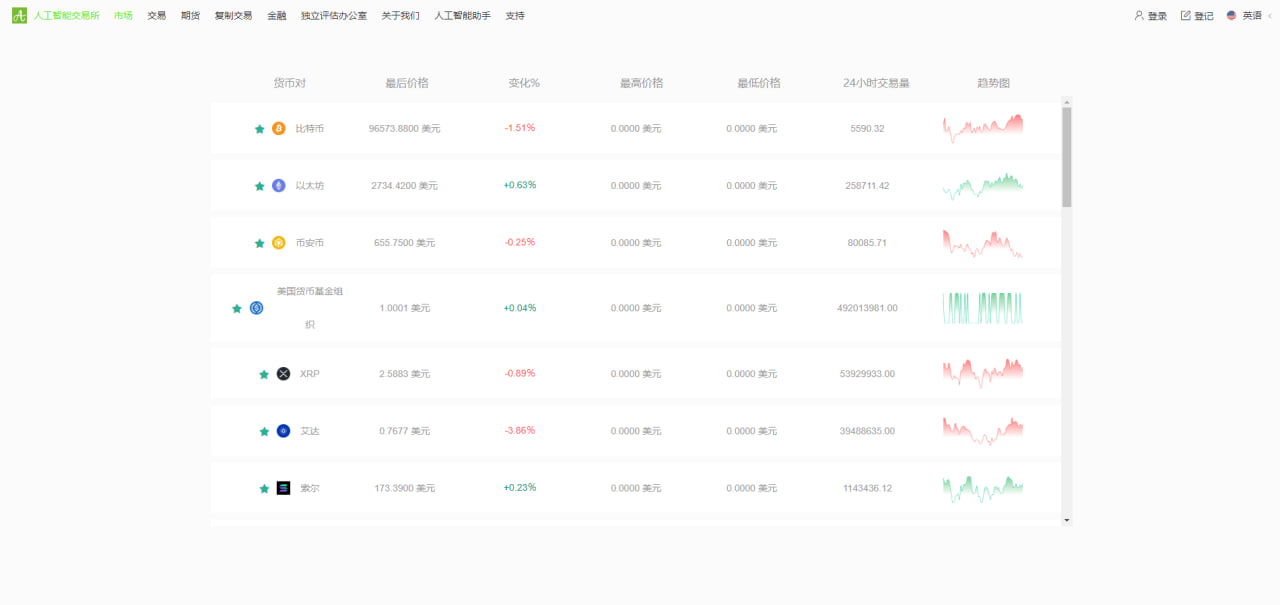Image resolution: width=1280 pixels, height=605 pixels.
Task: Open the 复制交易 menu item
Action: (x=233, y=16)
